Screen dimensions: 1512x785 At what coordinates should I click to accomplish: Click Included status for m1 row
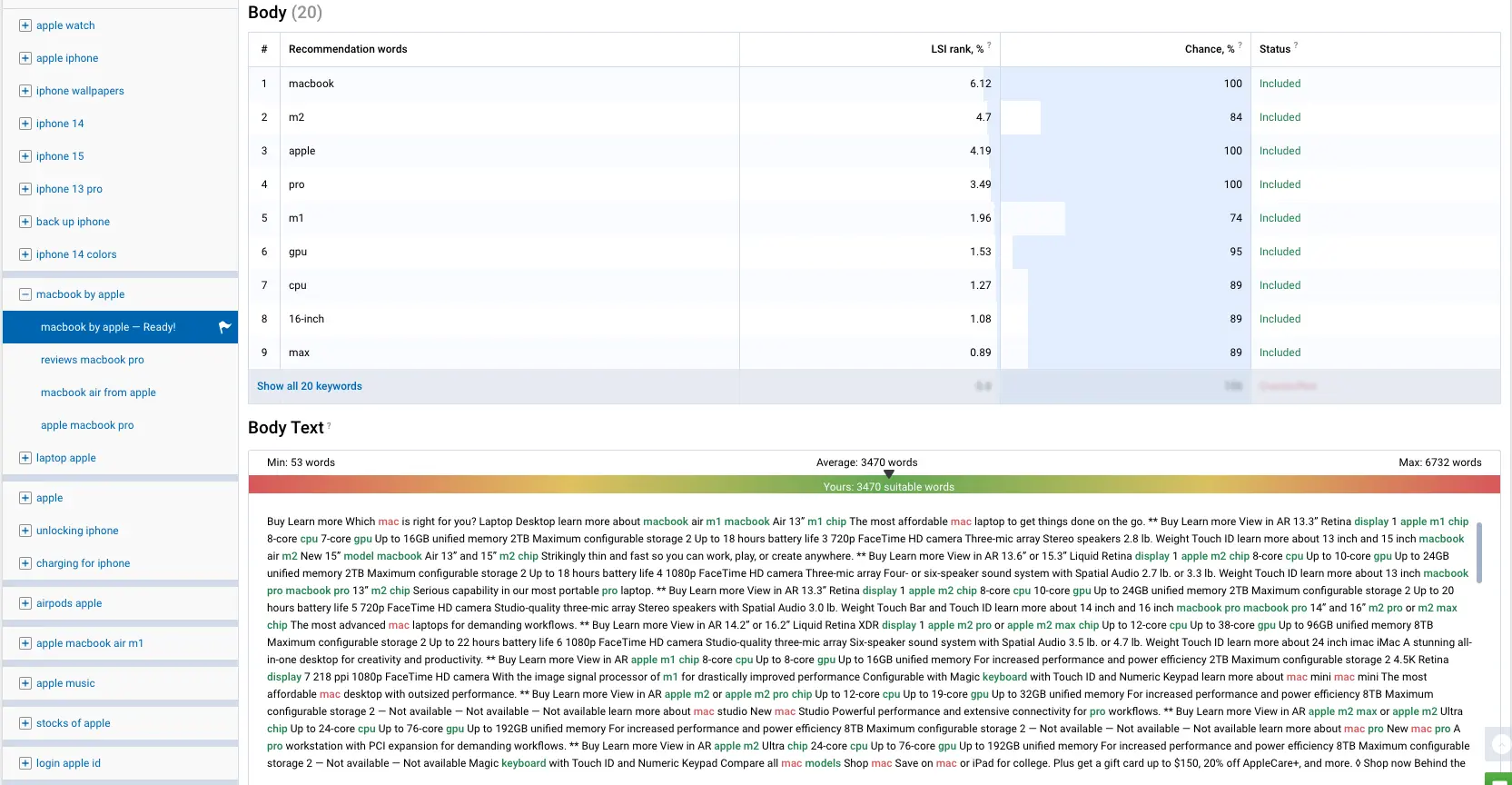click(1280, 218)
